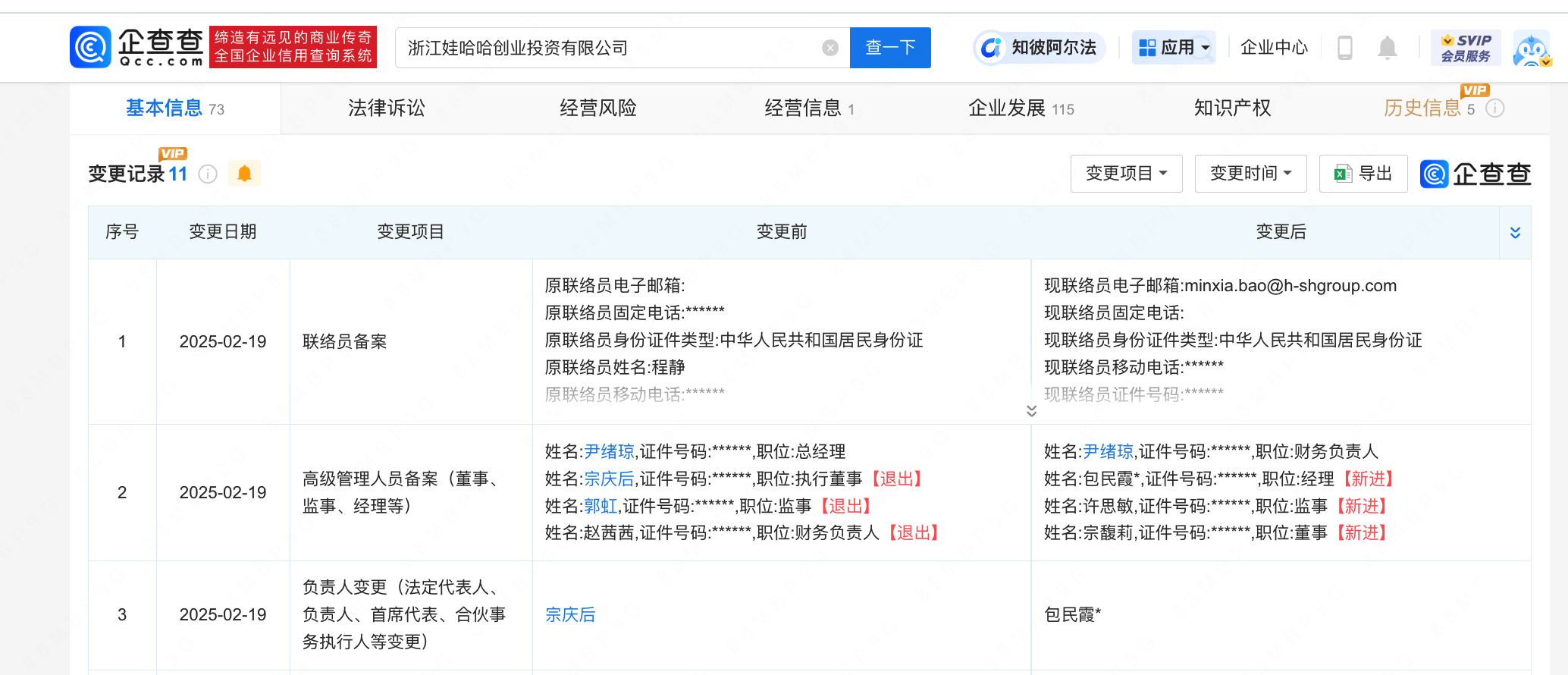
Task: Switch to the 法律诉讼 tab
Action: click(387, 108)
